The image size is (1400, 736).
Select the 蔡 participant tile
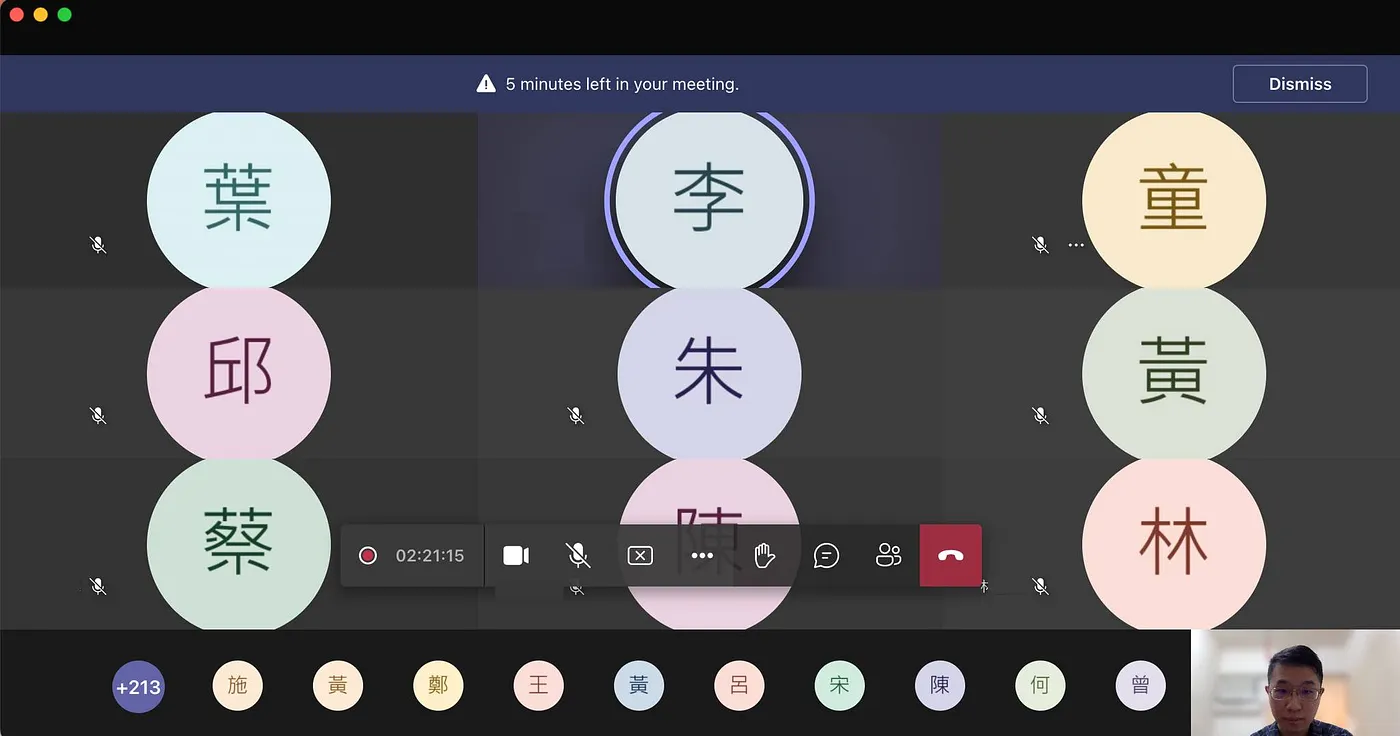click(x=239, y=543)
